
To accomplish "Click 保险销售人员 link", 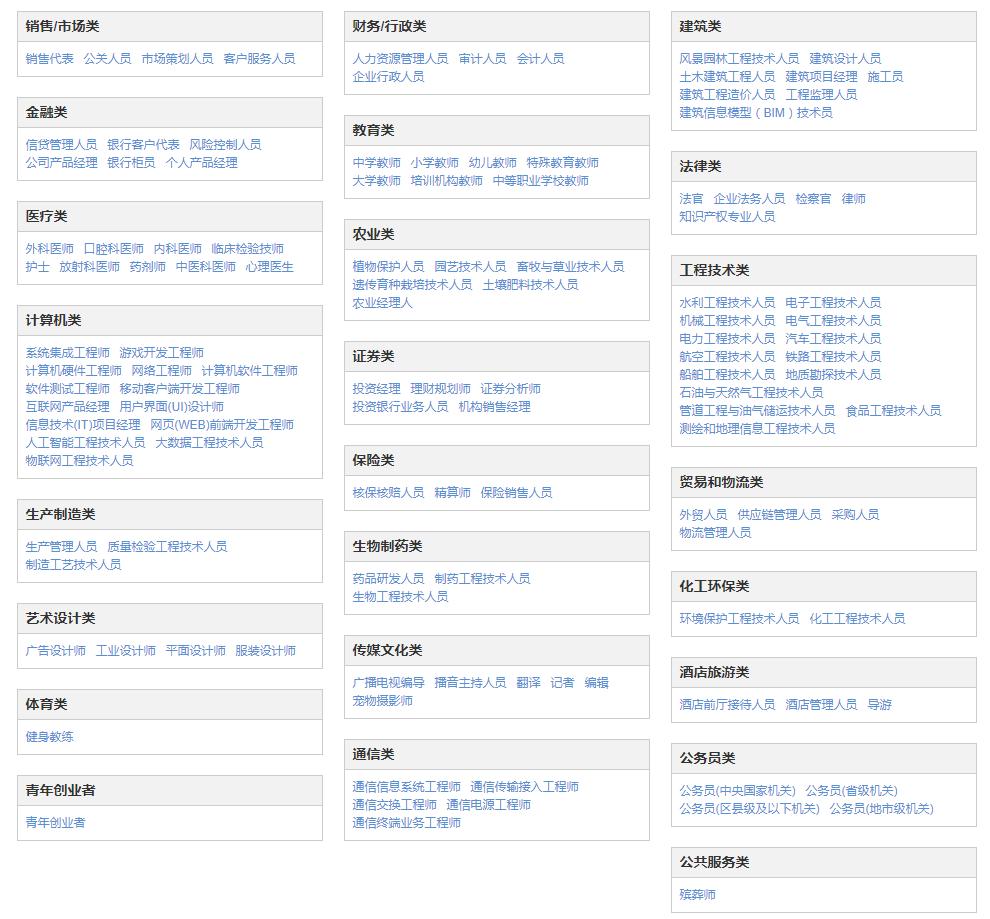I will click(516, 493).
